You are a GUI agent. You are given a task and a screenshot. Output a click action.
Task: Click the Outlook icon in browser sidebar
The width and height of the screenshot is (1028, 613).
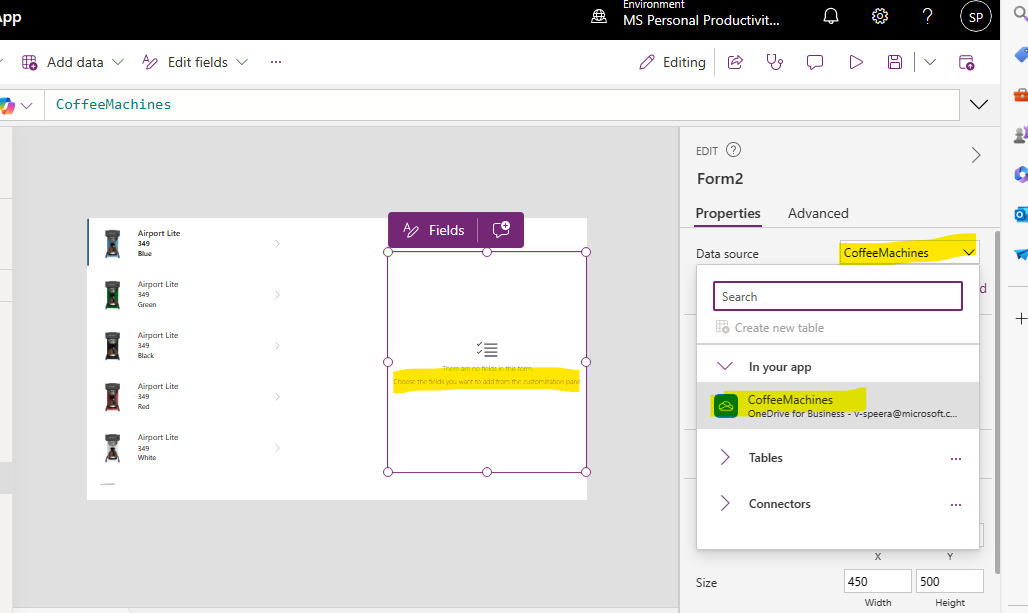coord(1021,214)
